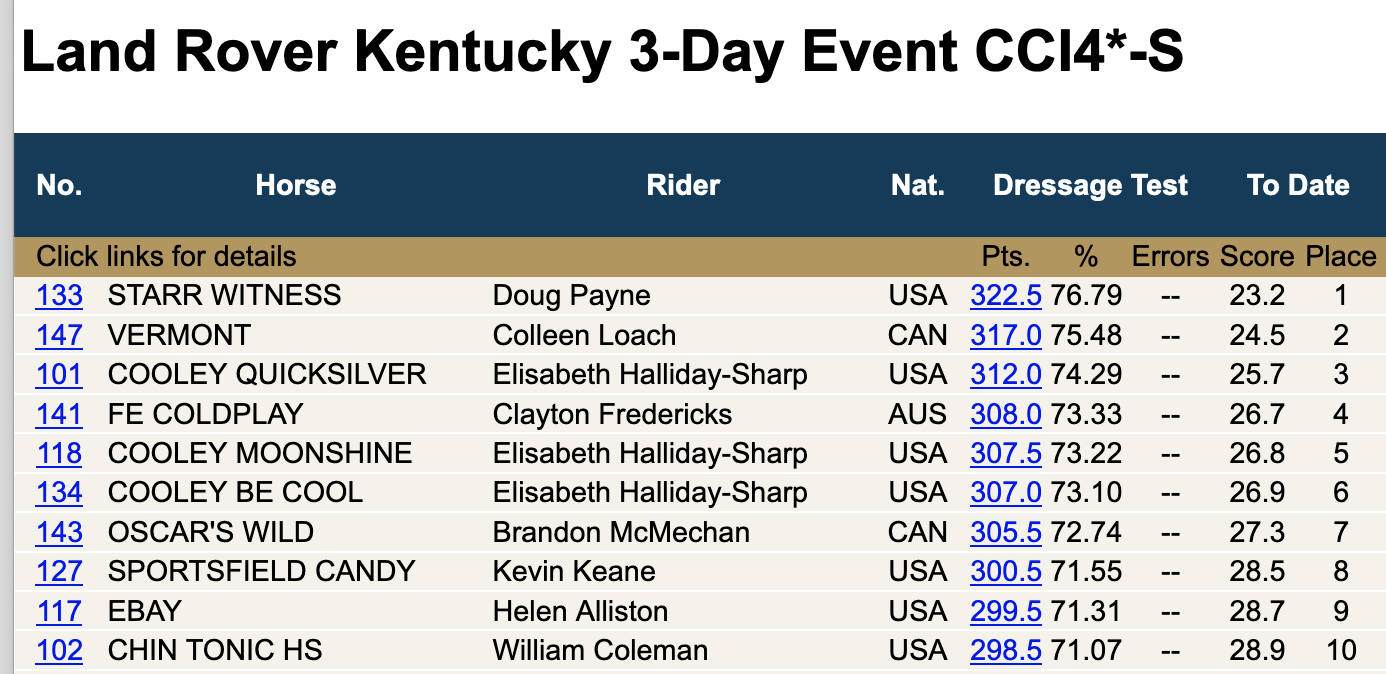The height and width of the screenshot is (674, 1386).
Task: Open entry number 118 link
Action: pyautogui.click(x=59, y=454)
